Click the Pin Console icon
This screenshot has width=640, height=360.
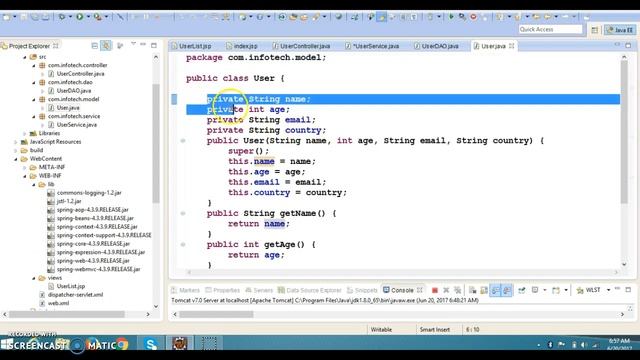(522, 290)
